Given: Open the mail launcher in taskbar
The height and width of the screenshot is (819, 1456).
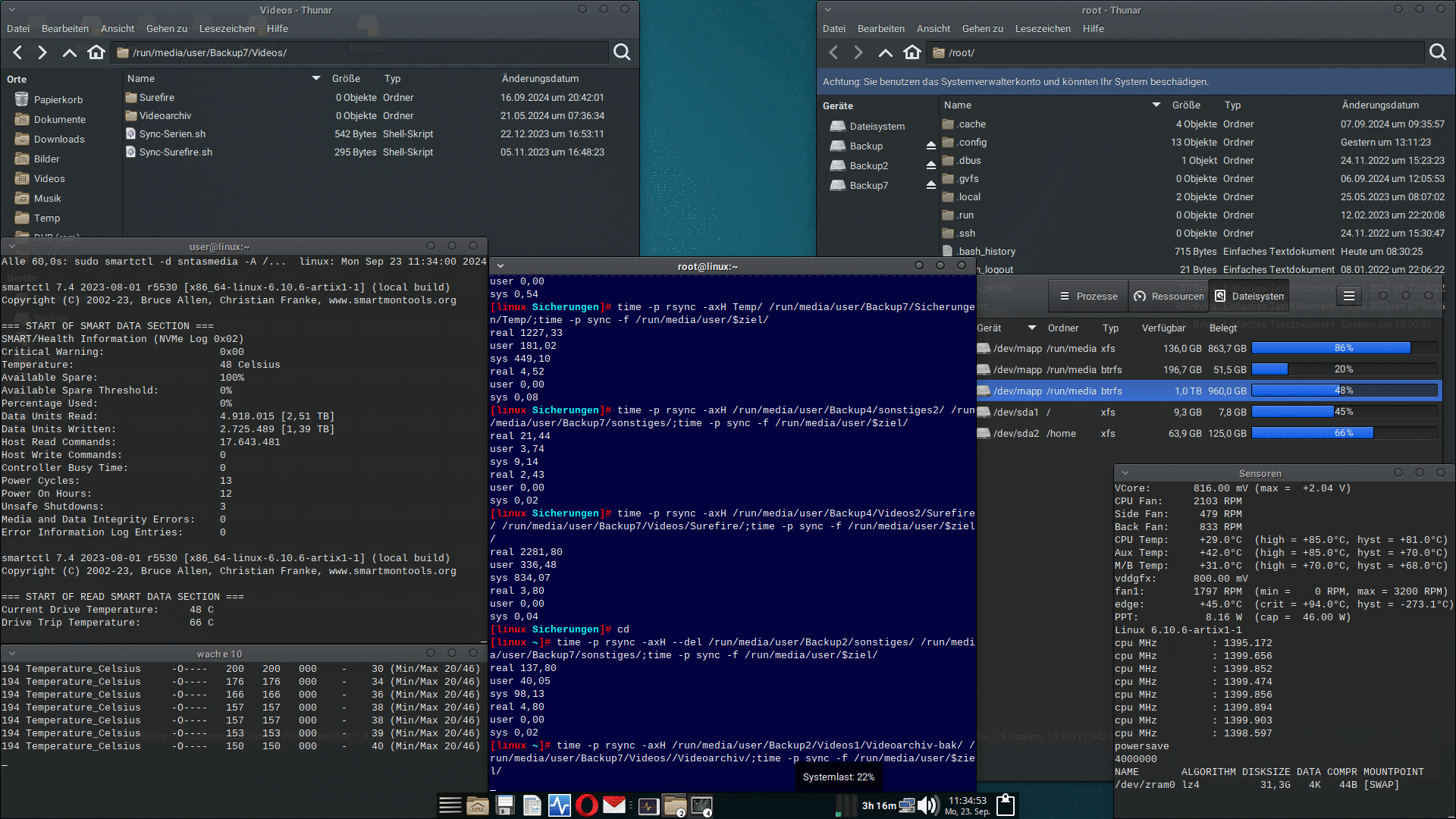Looking at the screenshot, I should pos(613,805).
